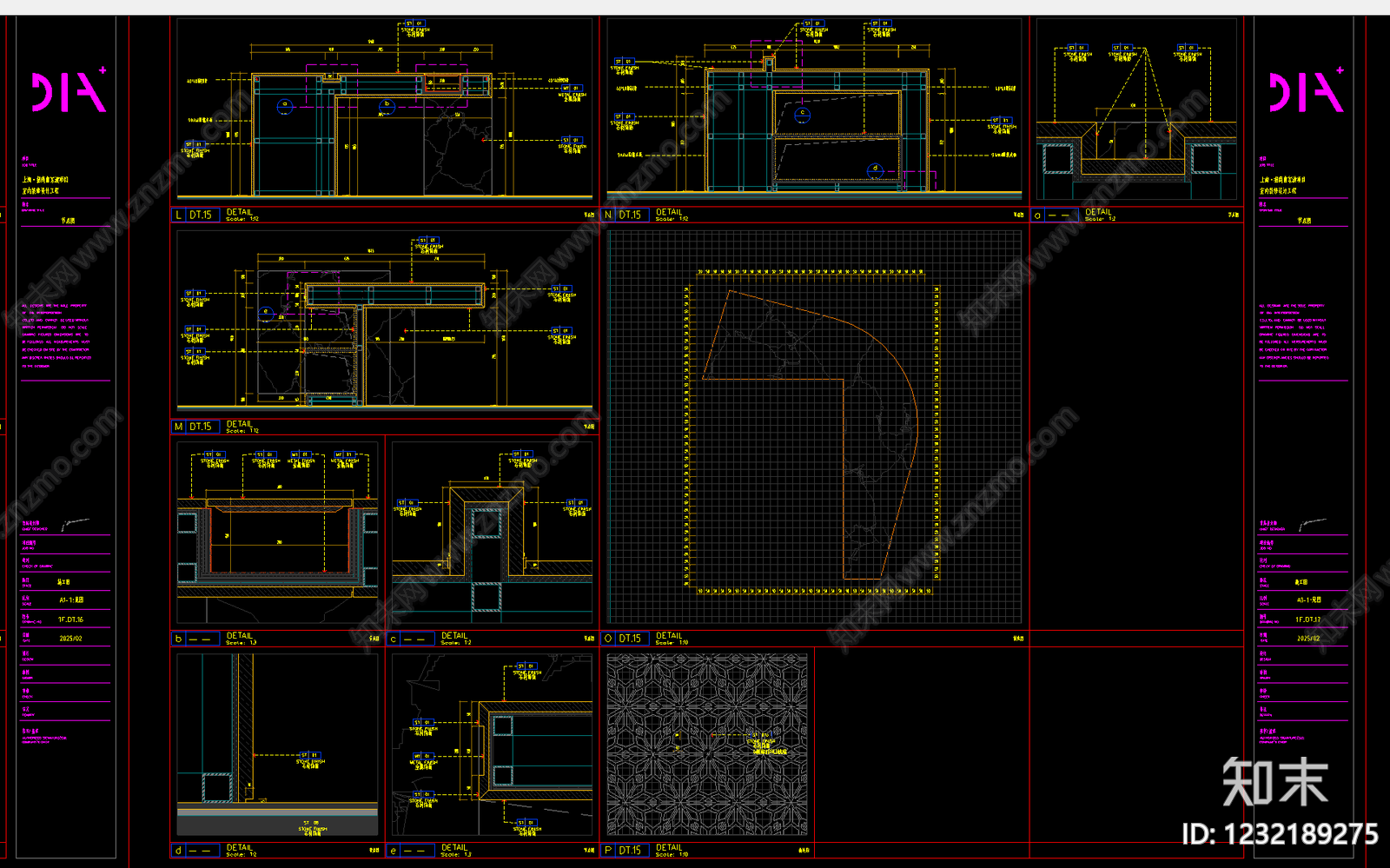Select the 'O' detail tag circle

[608, 639]
